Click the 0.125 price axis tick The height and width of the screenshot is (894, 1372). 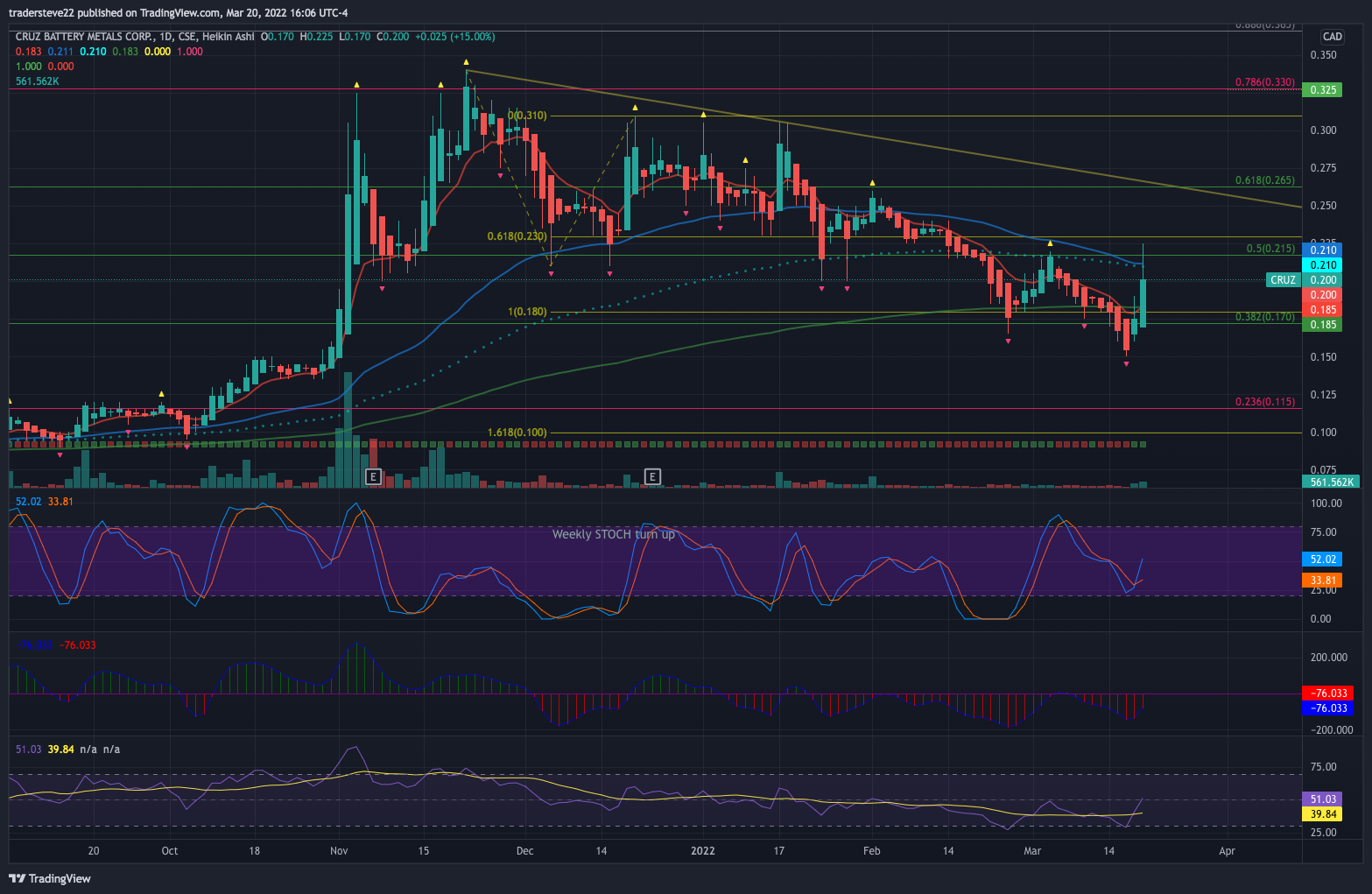[1323, 395]
